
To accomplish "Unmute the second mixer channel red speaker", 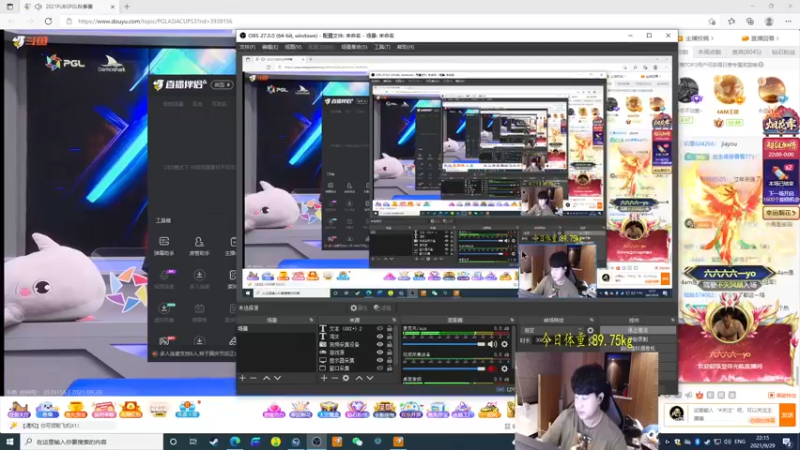I will (492, 368).
